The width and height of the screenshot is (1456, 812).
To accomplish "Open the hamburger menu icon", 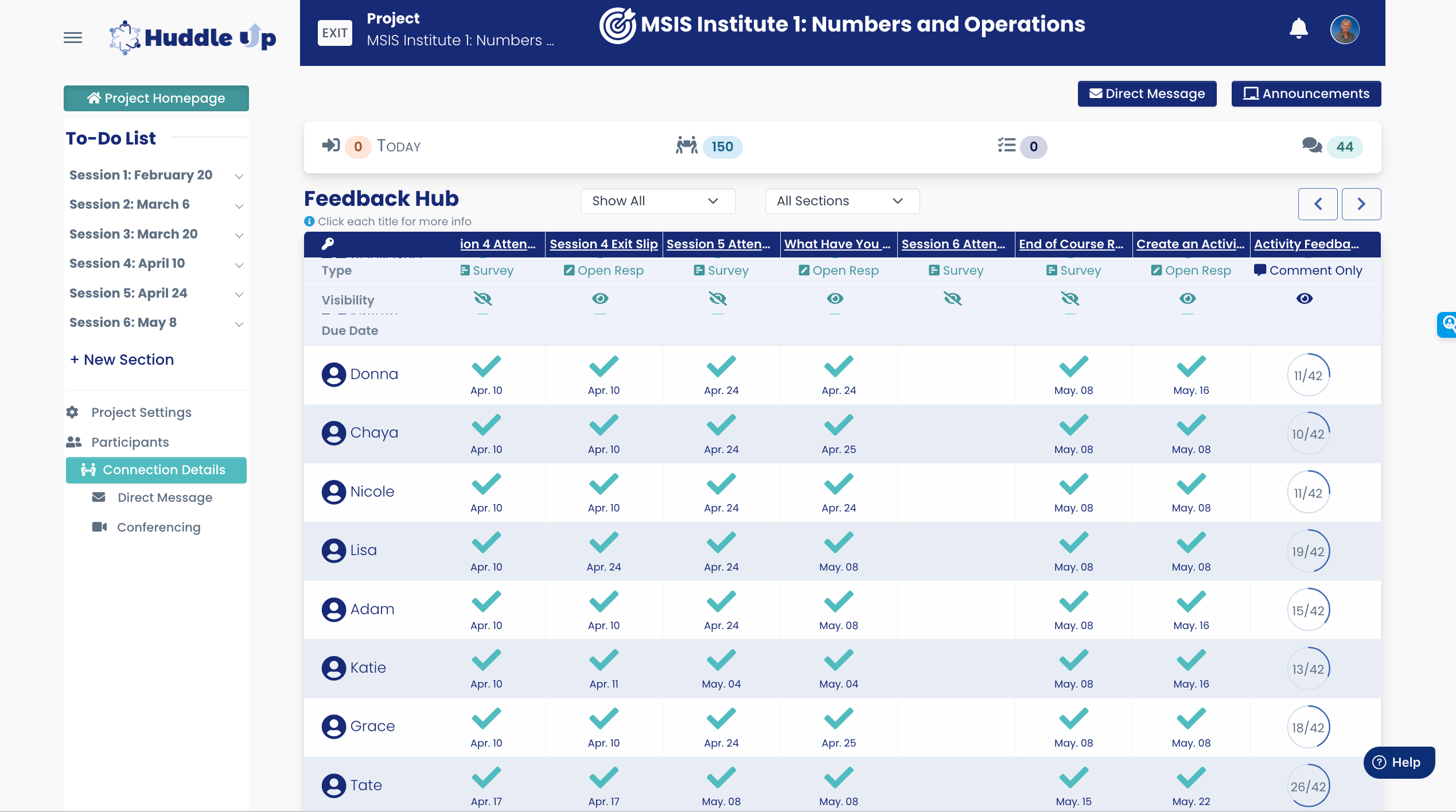I will [x=73, y=38].
